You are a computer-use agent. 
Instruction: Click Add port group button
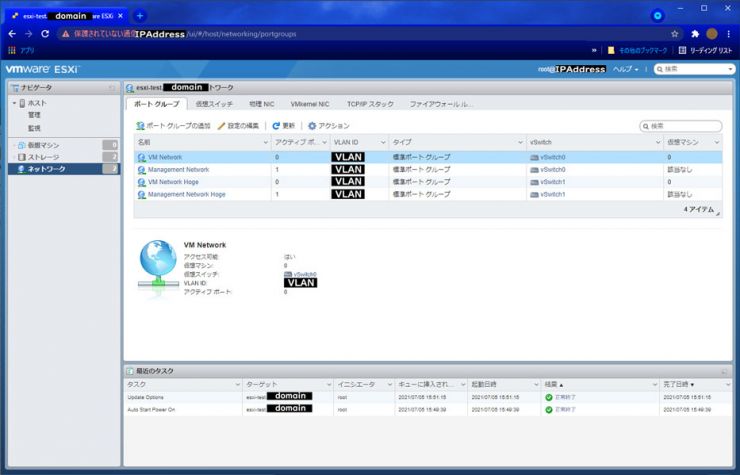click(173, 126)
